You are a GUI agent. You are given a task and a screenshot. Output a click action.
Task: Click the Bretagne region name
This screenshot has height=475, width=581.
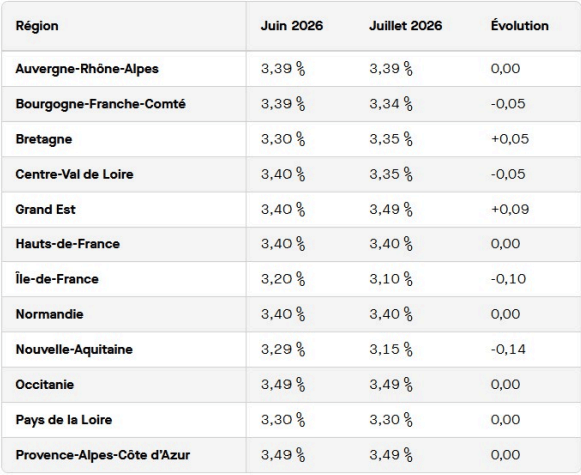click(44, 139)
